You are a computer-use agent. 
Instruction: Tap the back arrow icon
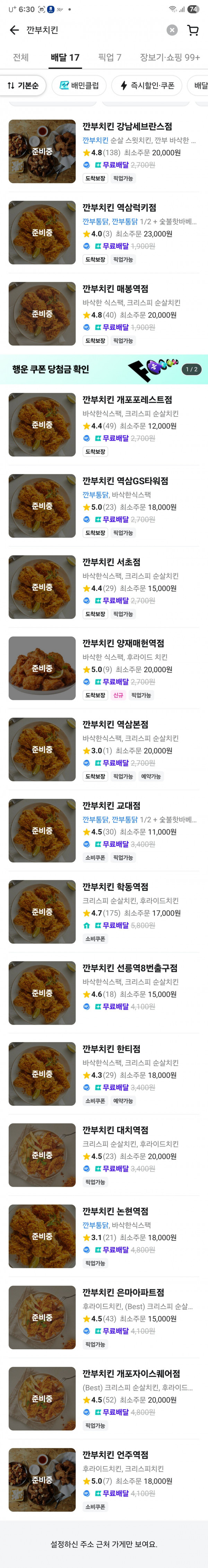click(14, 31)
